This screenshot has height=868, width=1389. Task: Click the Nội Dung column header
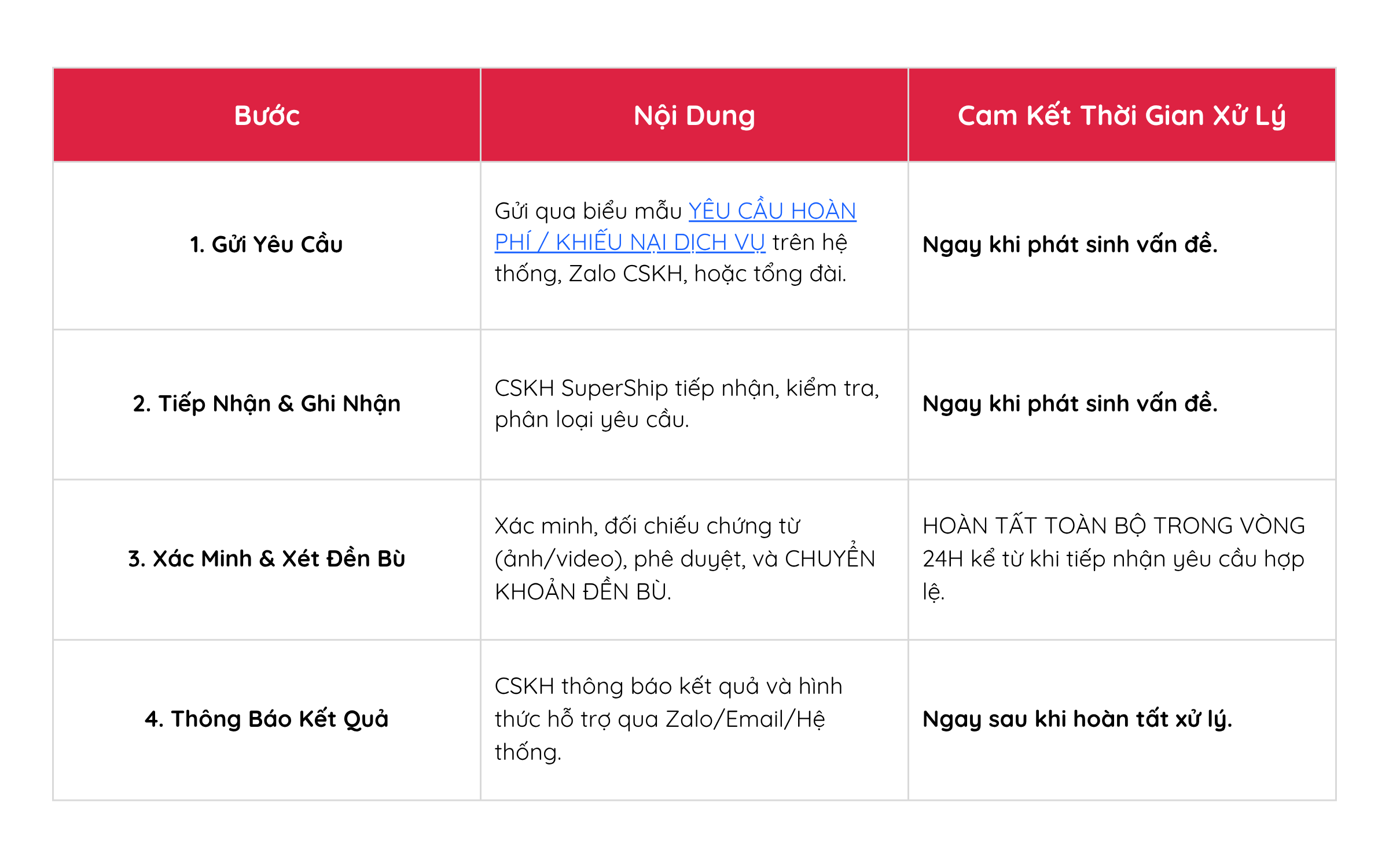[x=694, y=116]
